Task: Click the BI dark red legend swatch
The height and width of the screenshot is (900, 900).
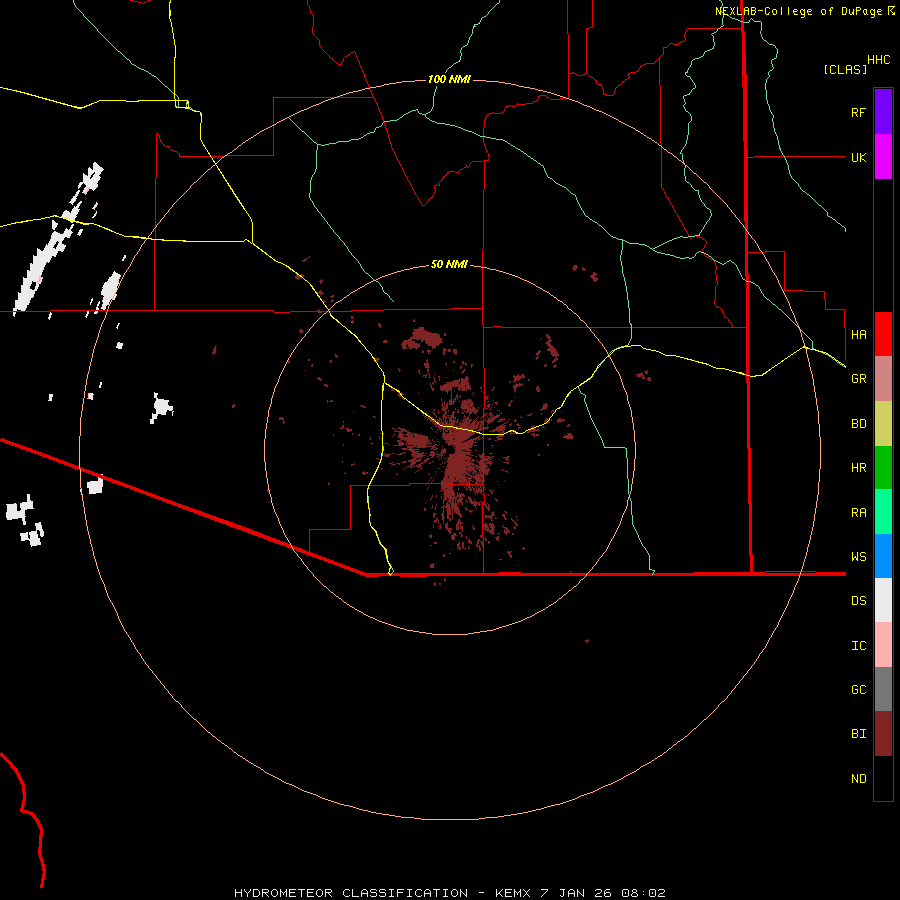Action: pos(883,734)
